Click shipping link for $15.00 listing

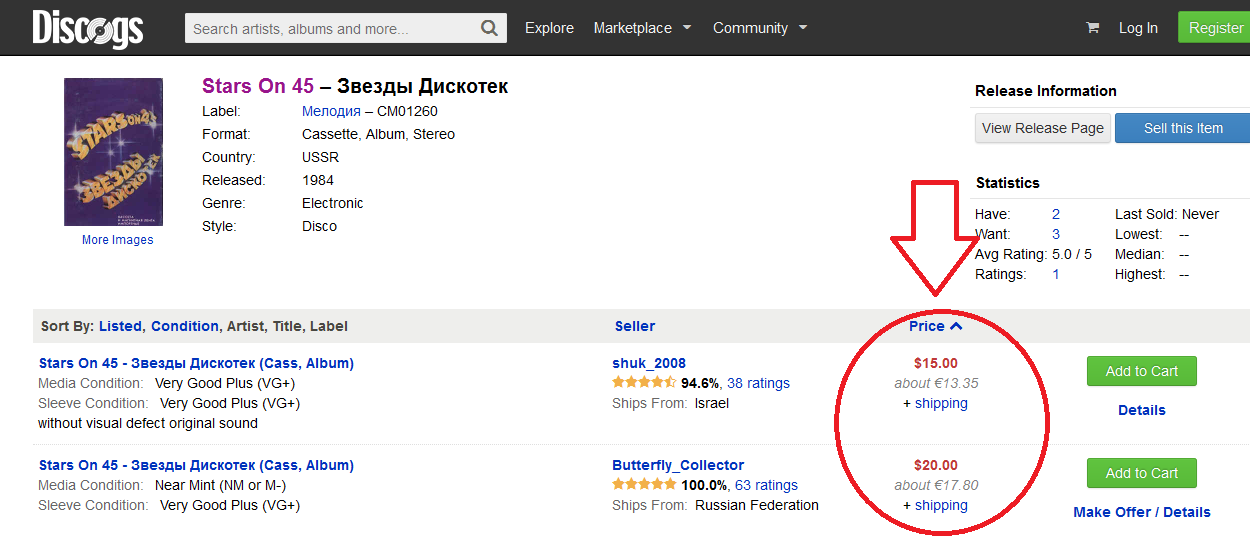[x=941, y=403]
